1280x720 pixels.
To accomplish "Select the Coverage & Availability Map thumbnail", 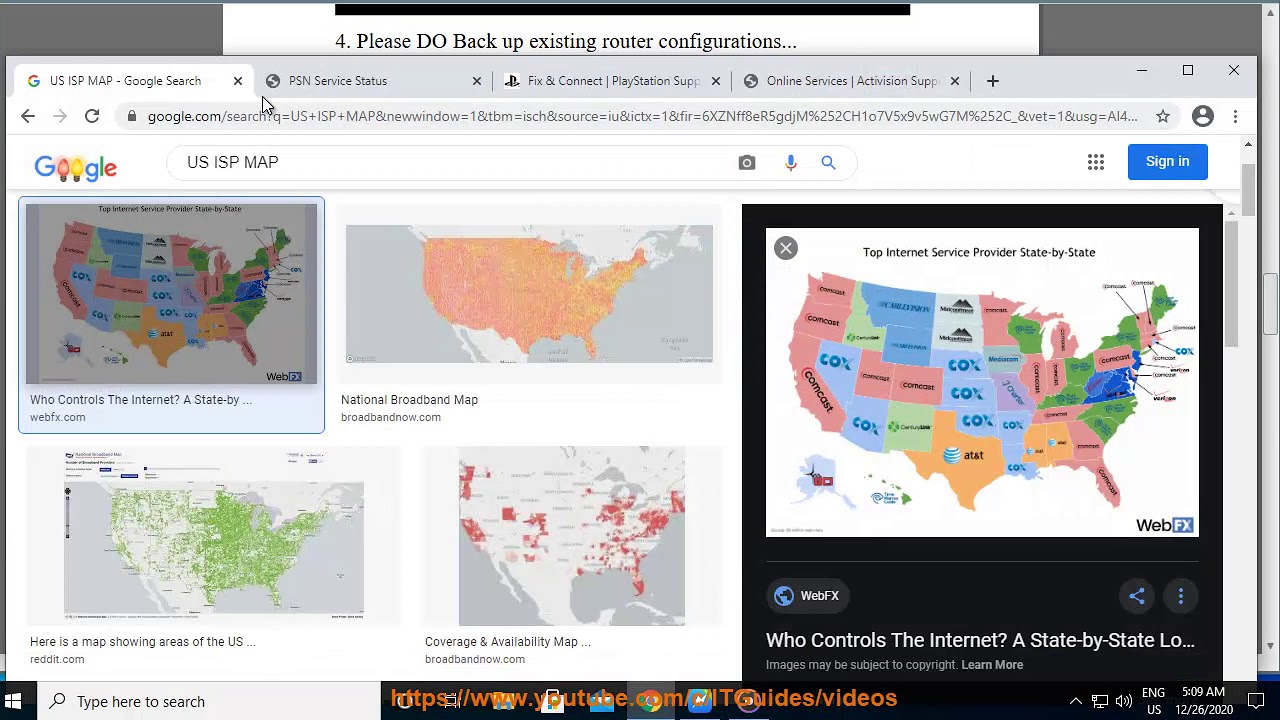I will point(572,536).
